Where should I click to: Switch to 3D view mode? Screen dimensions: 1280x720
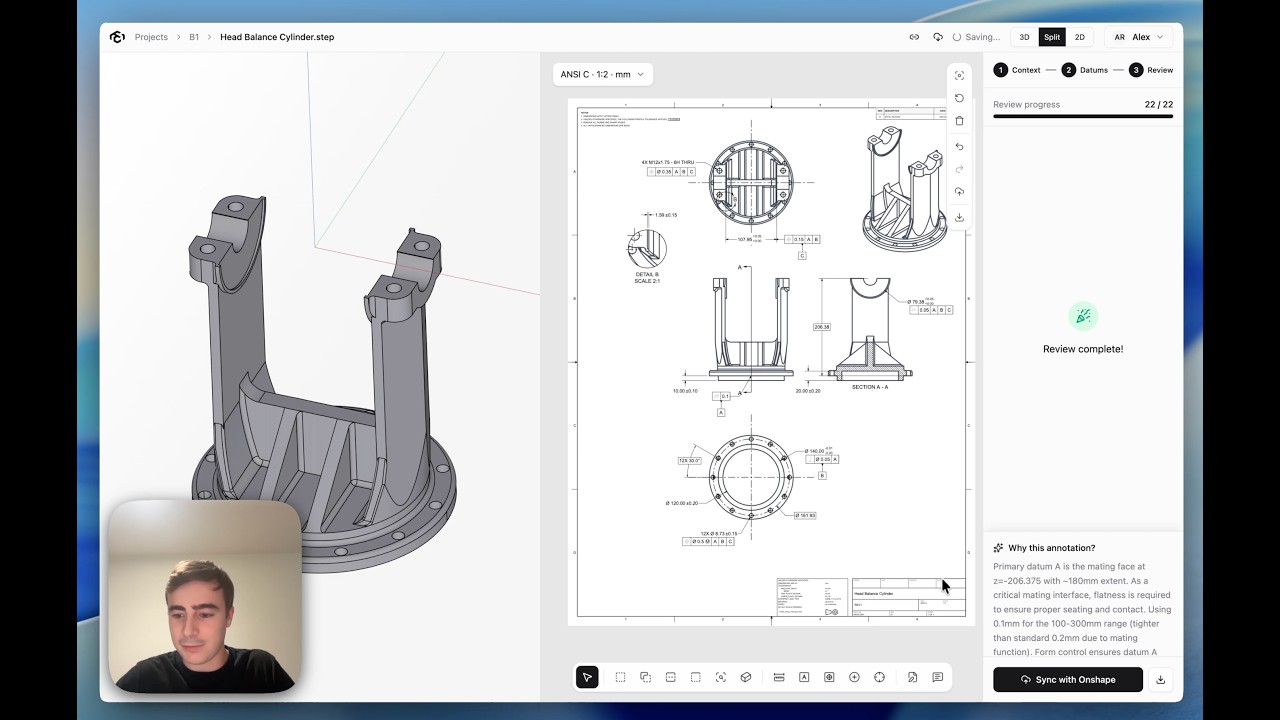[x=1024, y=37]
